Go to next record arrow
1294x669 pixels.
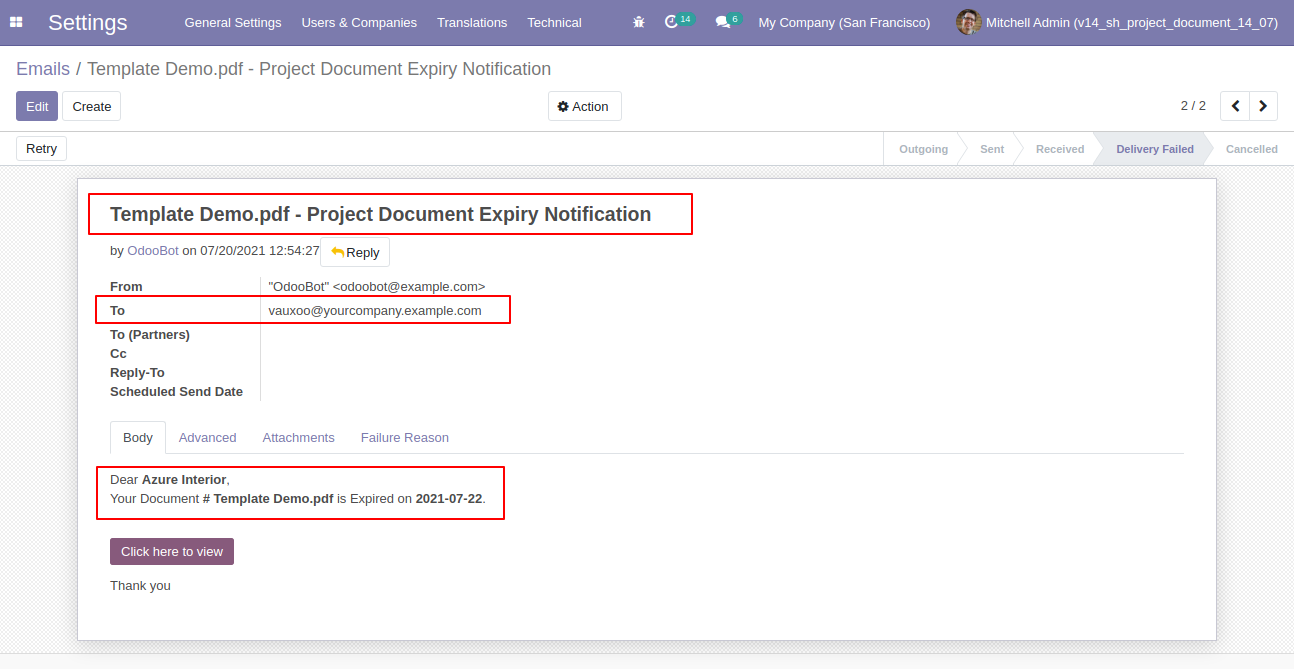coord(1264,106)
